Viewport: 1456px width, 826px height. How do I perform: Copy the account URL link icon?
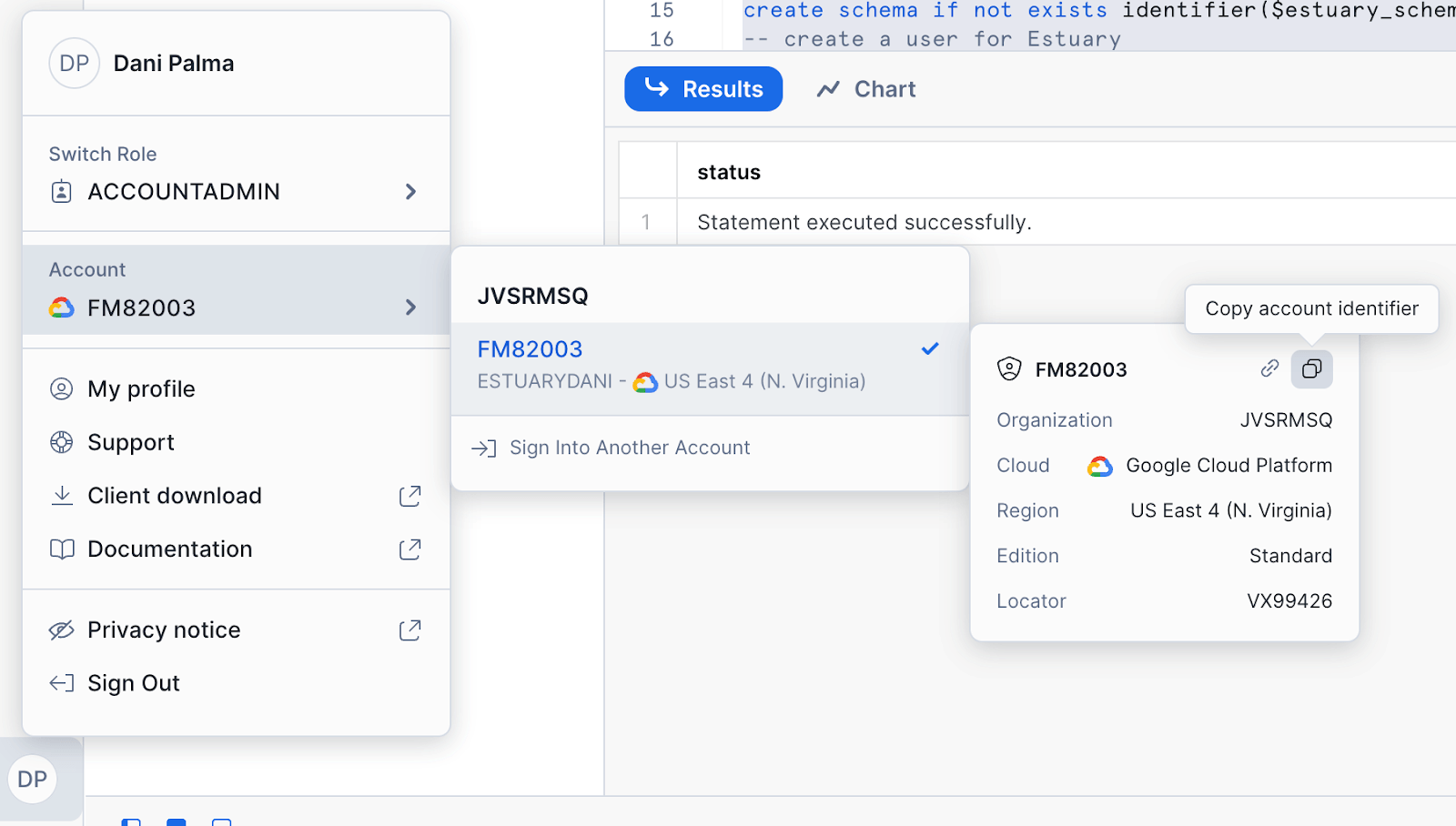pyautogui.click(x=1269, y=368)
